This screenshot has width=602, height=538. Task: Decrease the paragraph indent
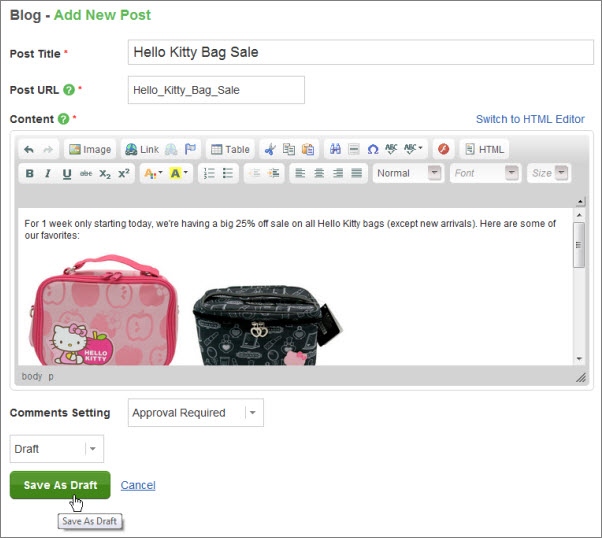pos(254,174)
